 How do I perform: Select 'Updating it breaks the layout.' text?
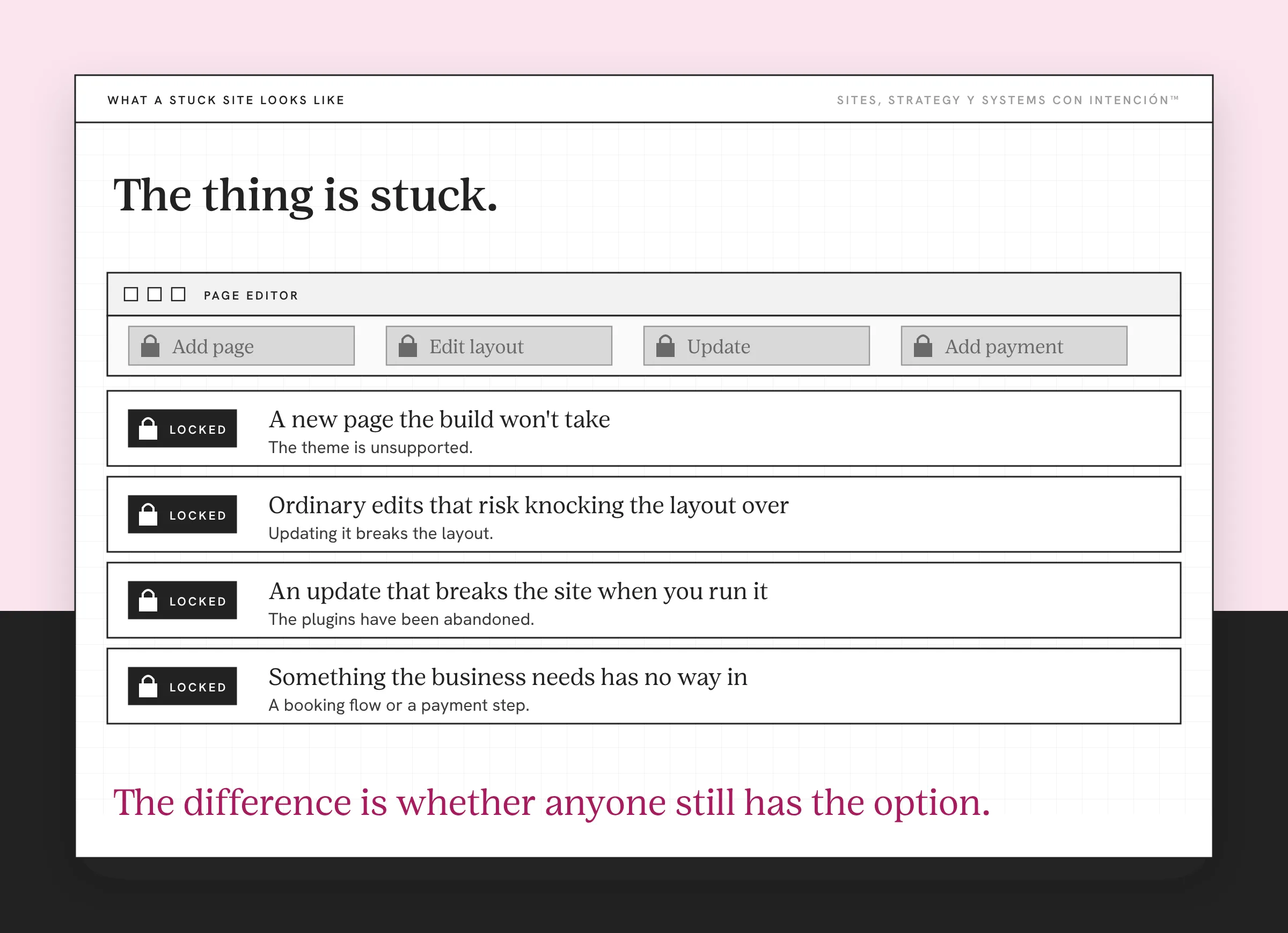tap(380, 534)
